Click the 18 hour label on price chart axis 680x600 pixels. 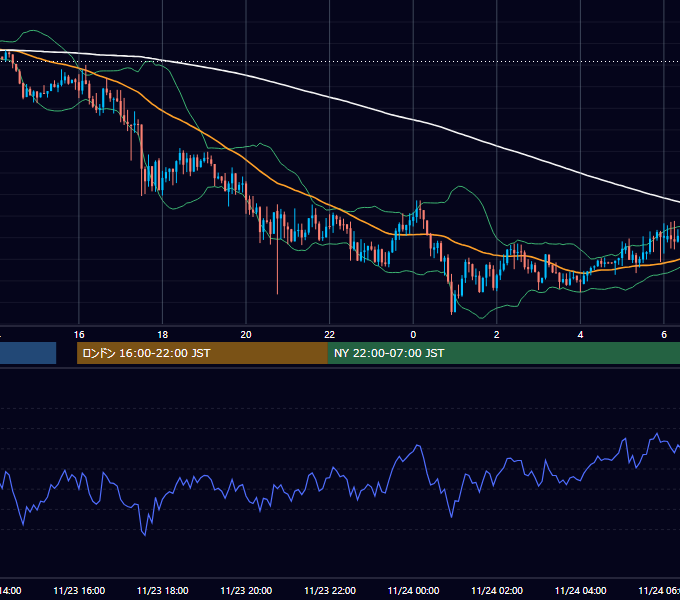point(163,335)
